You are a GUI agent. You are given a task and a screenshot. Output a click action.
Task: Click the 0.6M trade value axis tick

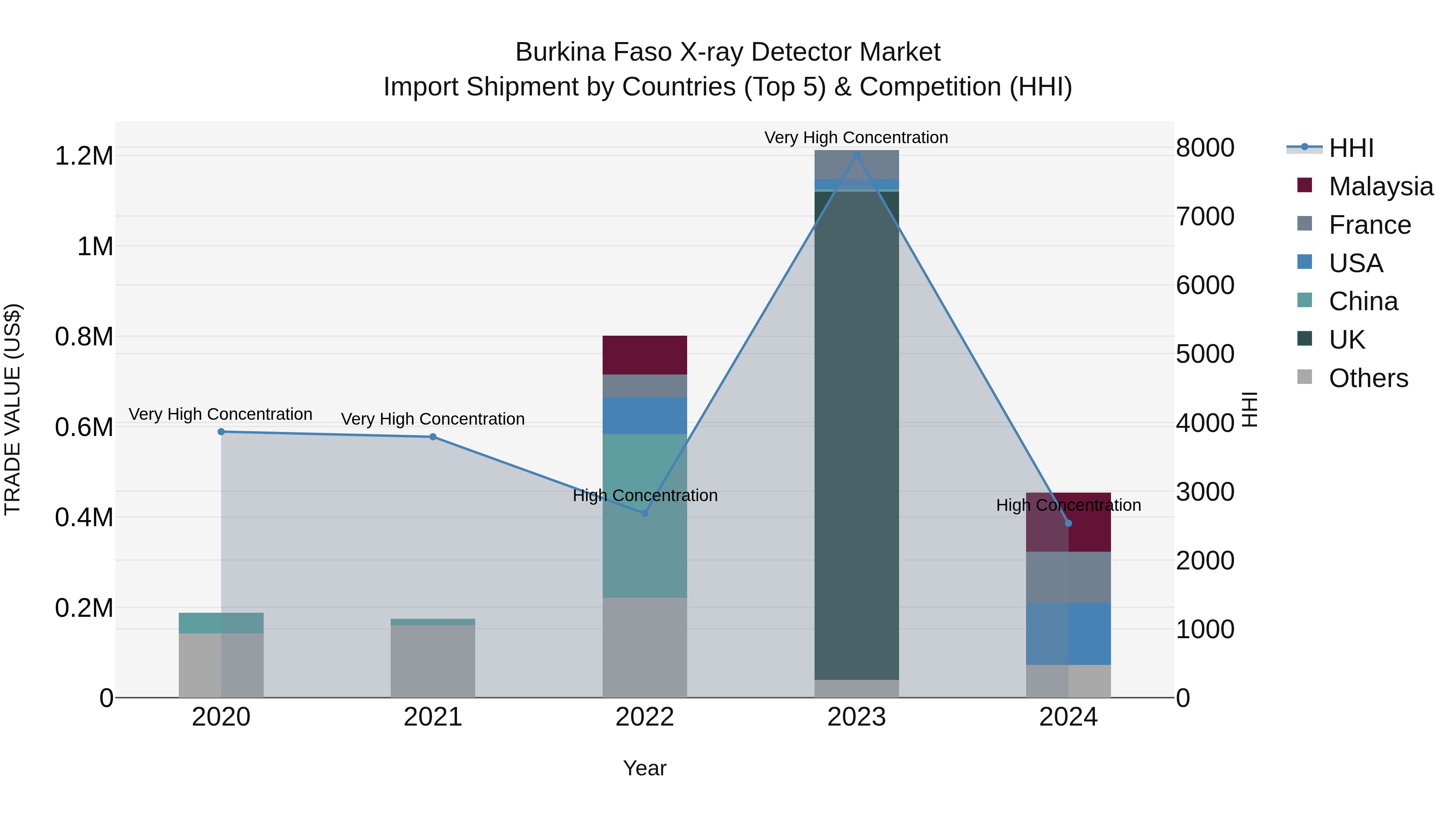[x=84, y=427]
